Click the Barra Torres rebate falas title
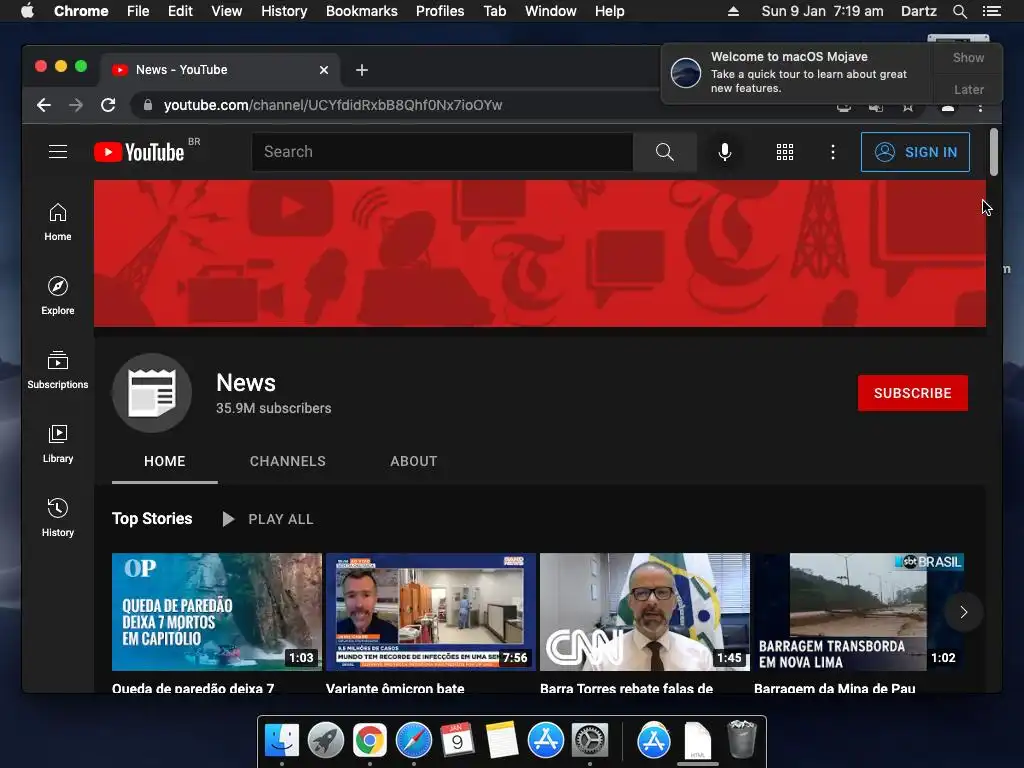The image size is (1024, 768). [x=626, y=688]
